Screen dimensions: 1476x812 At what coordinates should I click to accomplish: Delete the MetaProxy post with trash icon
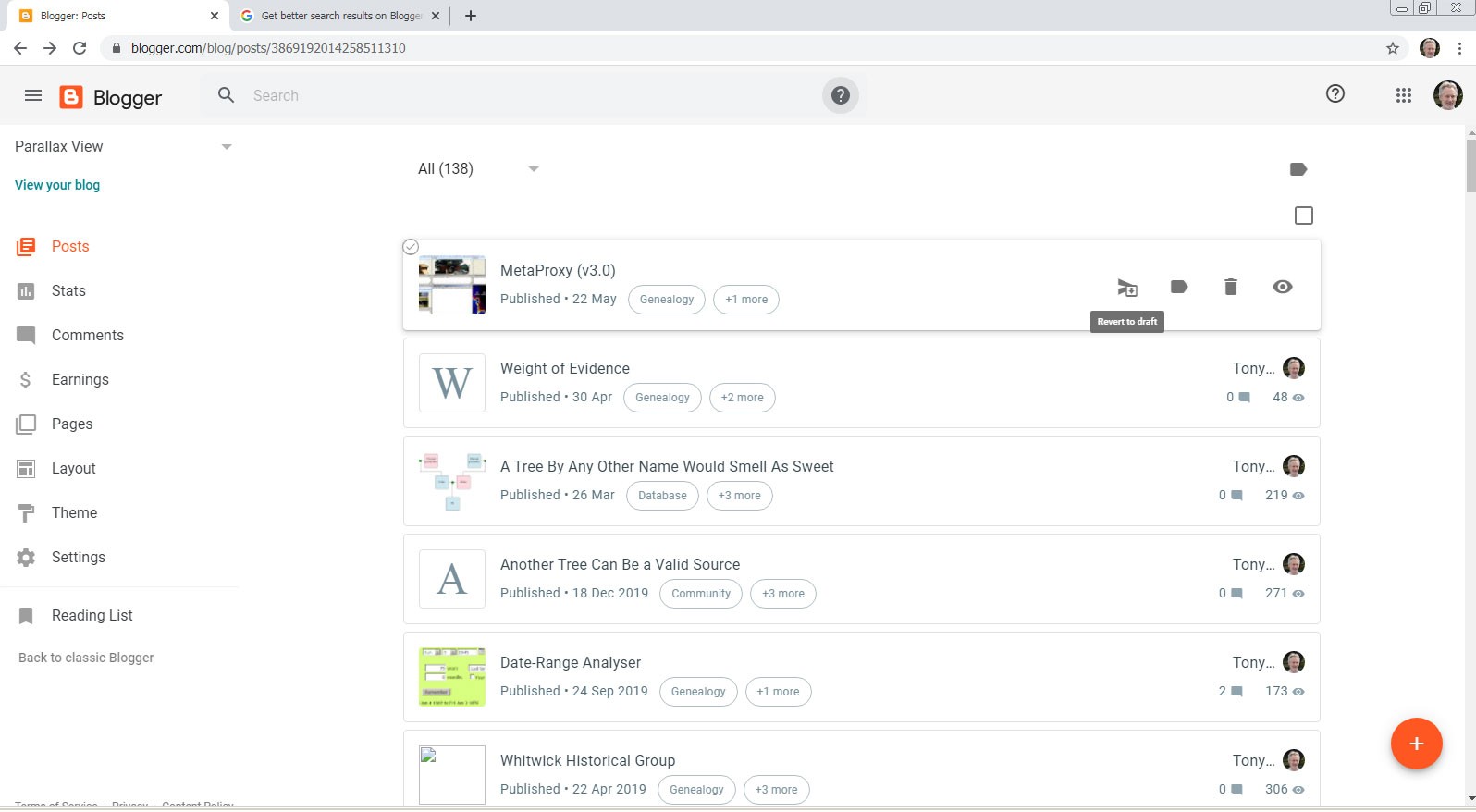point(1230,287)
